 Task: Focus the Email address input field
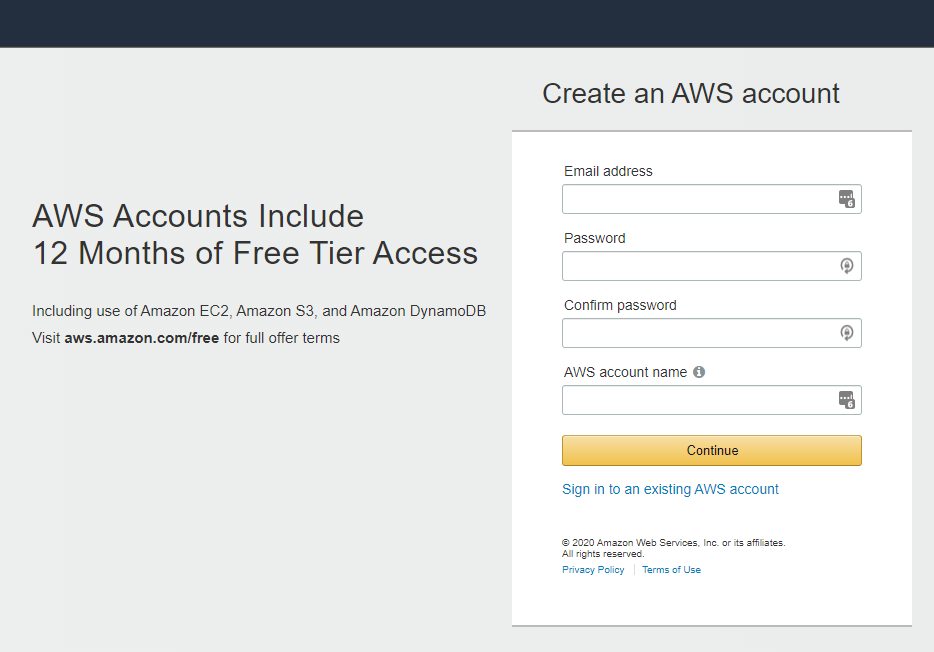pos(712,199)
